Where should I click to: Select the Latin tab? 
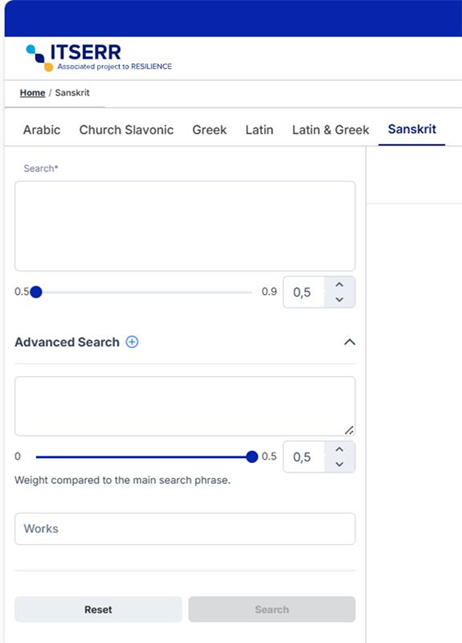click(259, 130)
